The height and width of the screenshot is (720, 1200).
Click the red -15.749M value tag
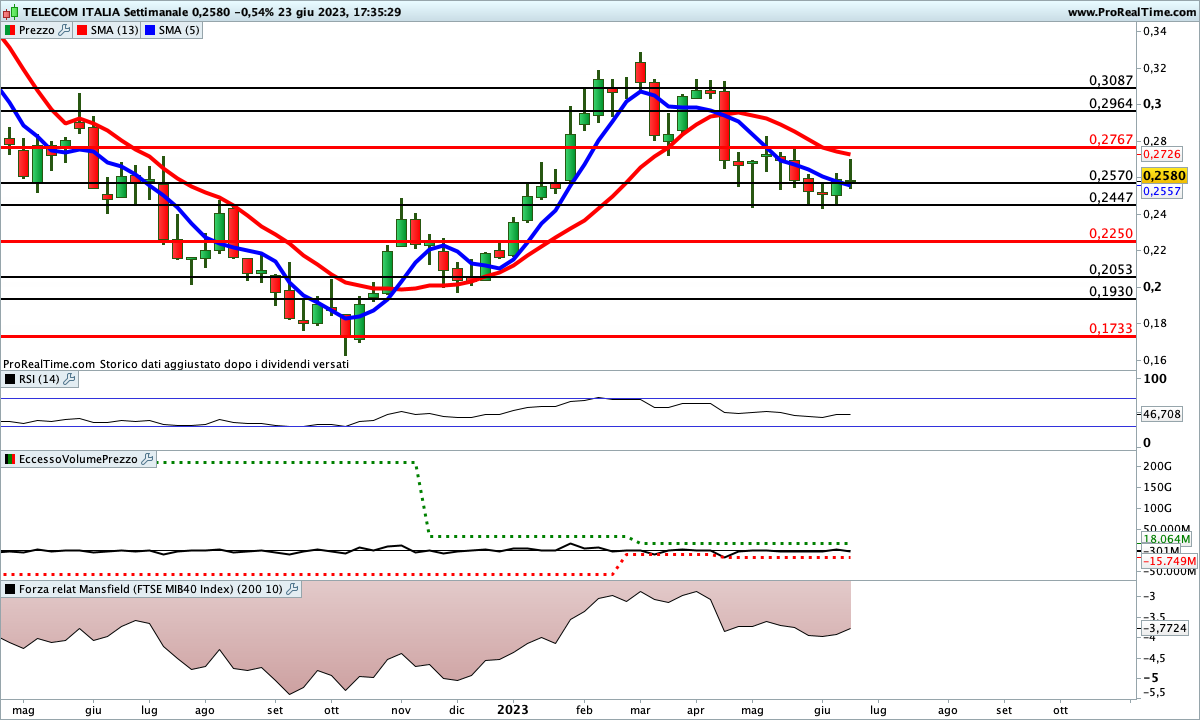pos(1167,562)
